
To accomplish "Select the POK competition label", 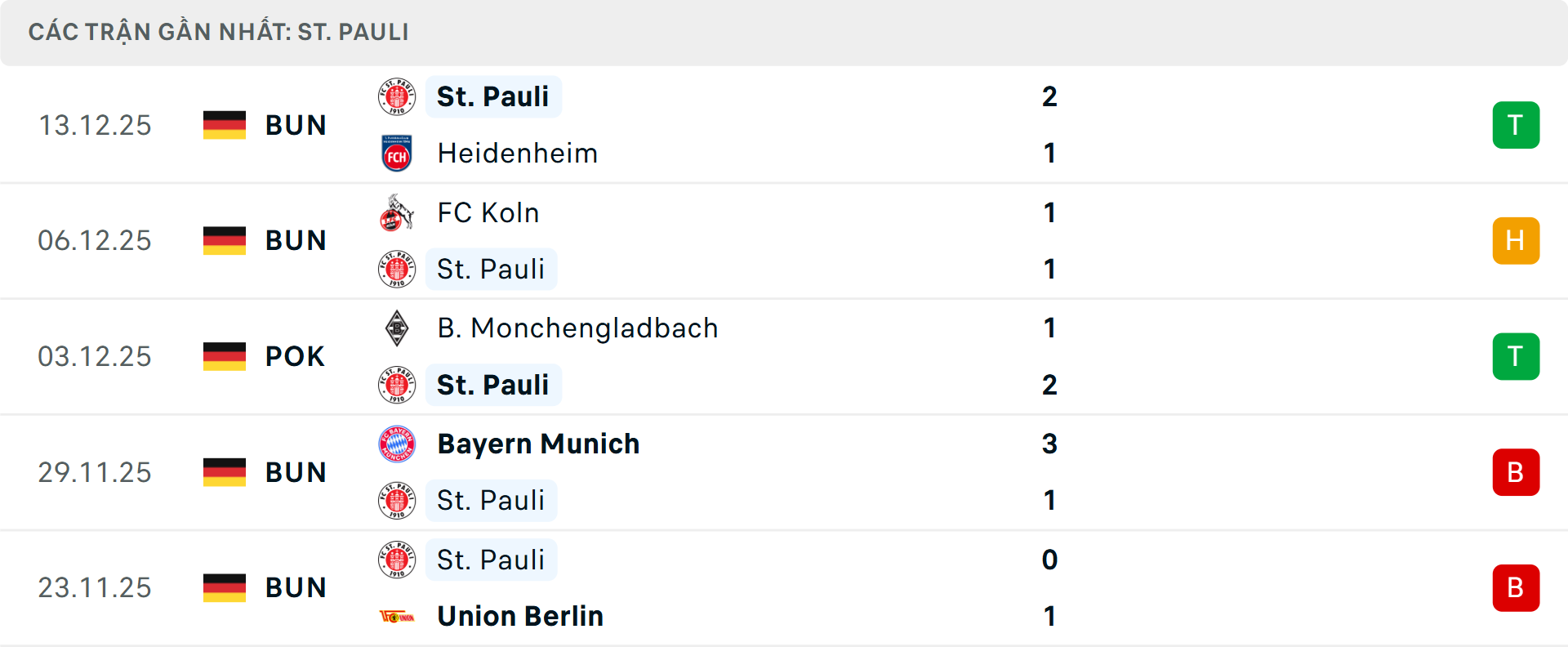I will [x=295, y=355].
